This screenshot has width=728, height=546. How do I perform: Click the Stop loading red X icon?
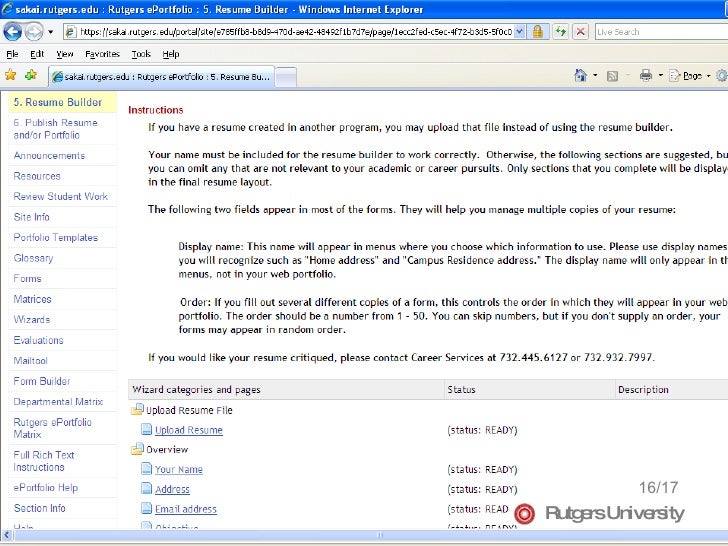[x=580, y=32]
